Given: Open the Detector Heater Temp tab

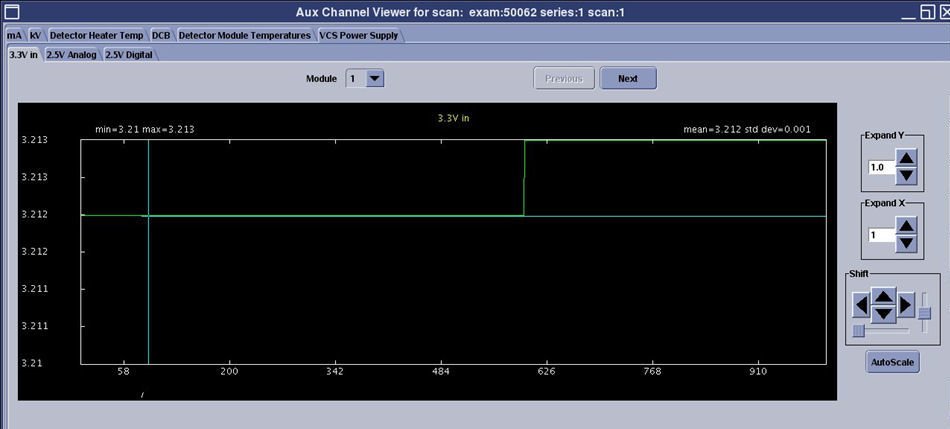Looking at the screenshot, I should pos(97,35).
